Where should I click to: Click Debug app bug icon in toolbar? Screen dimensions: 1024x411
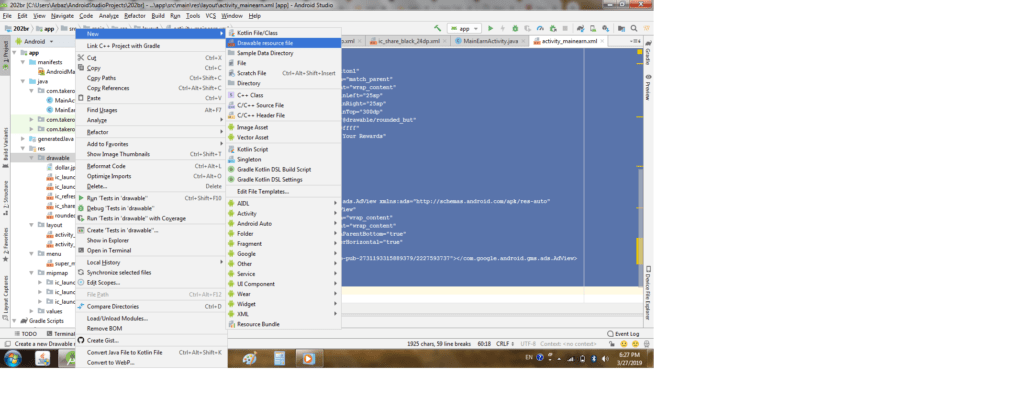tap(515, 29)
